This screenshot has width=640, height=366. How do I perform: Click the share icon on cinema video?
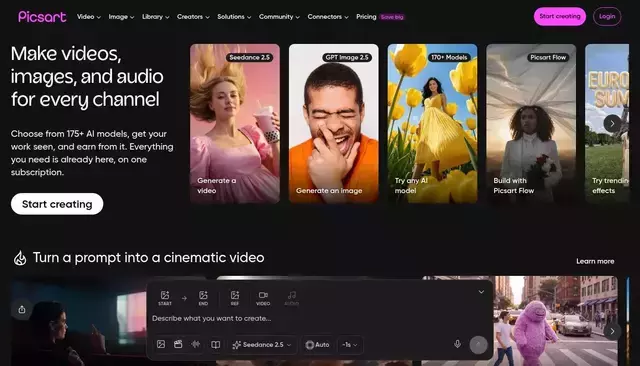[x=22, y=310]
